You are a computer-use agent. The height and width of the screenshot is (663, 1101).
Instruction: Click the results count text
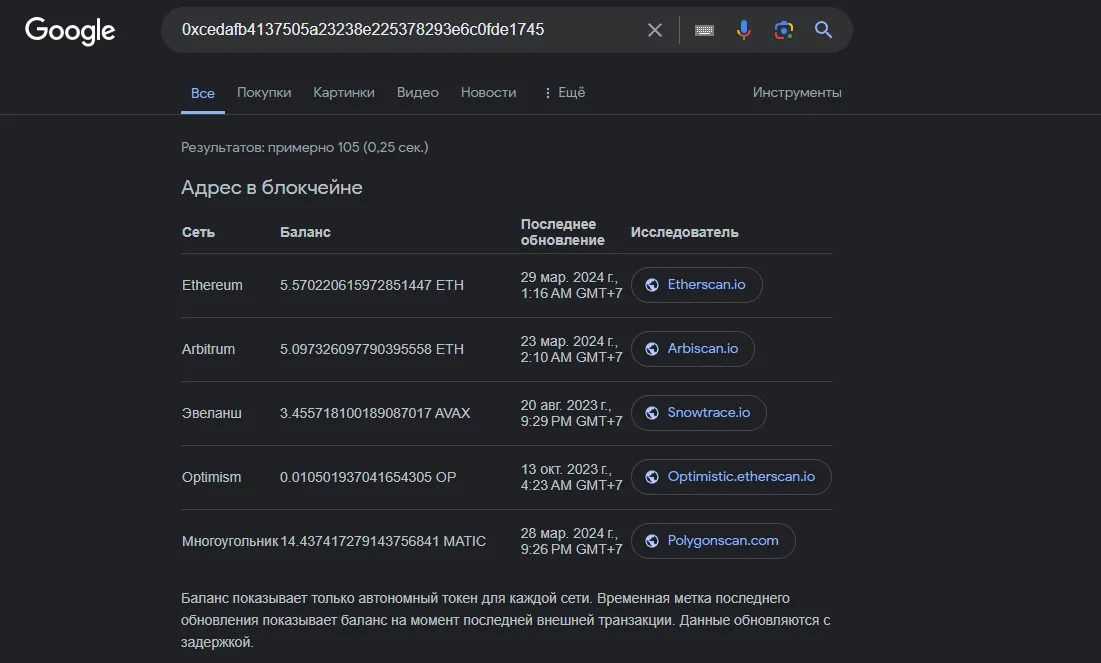coord(305,147)
